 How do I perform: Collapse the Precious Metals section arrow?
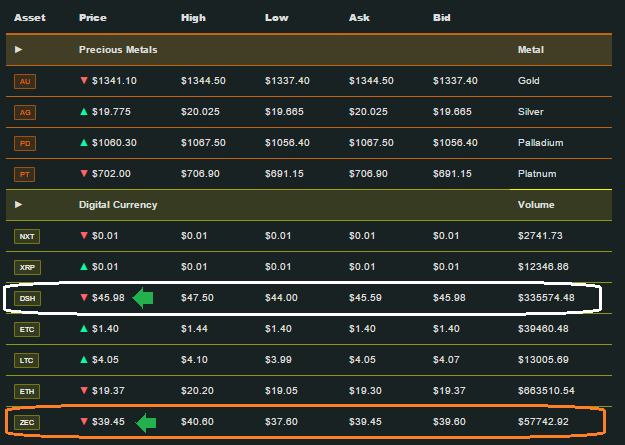tap(18, 49)
